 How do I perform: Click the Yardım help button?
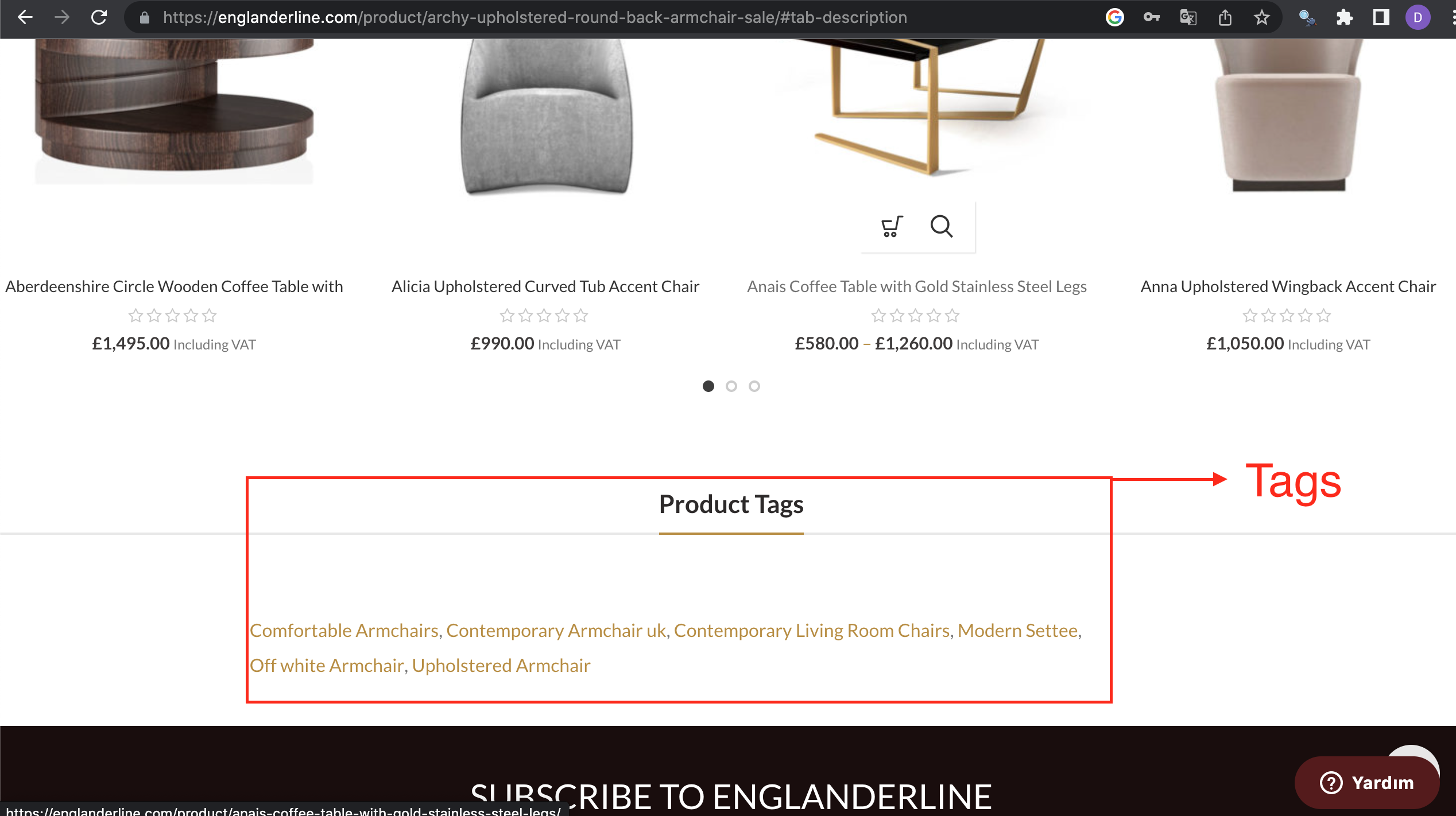pyautogui.click(x=1367, y=782)
